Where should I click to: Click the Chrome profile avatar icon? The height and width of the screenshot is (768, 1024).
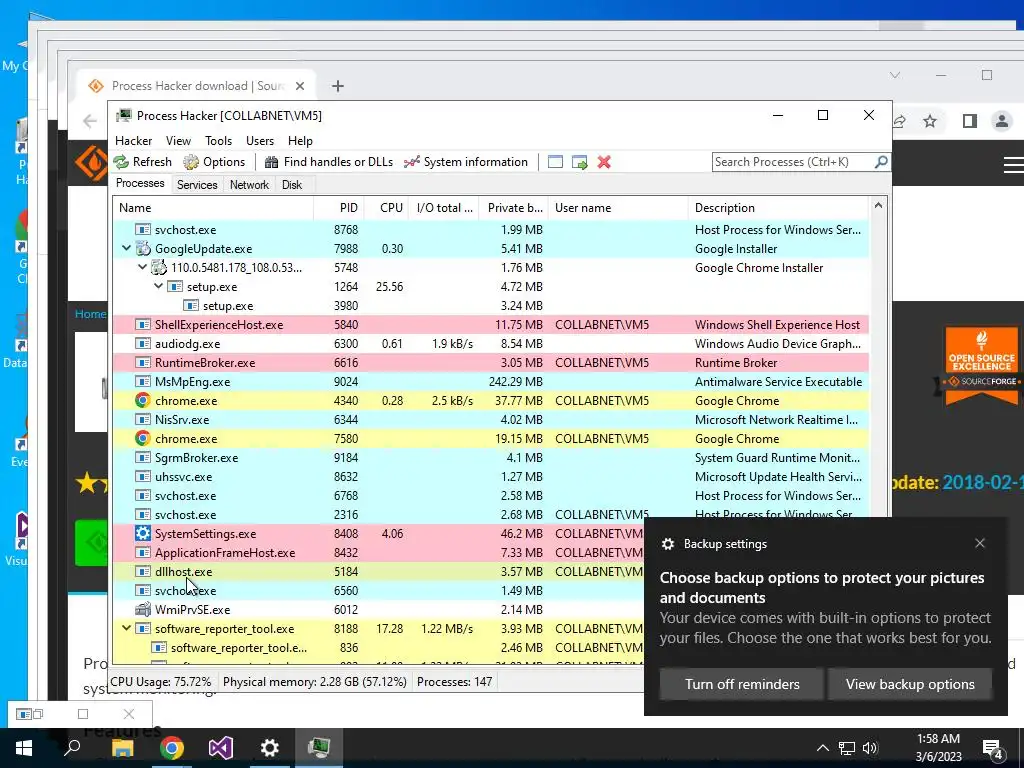(1001, 121)
